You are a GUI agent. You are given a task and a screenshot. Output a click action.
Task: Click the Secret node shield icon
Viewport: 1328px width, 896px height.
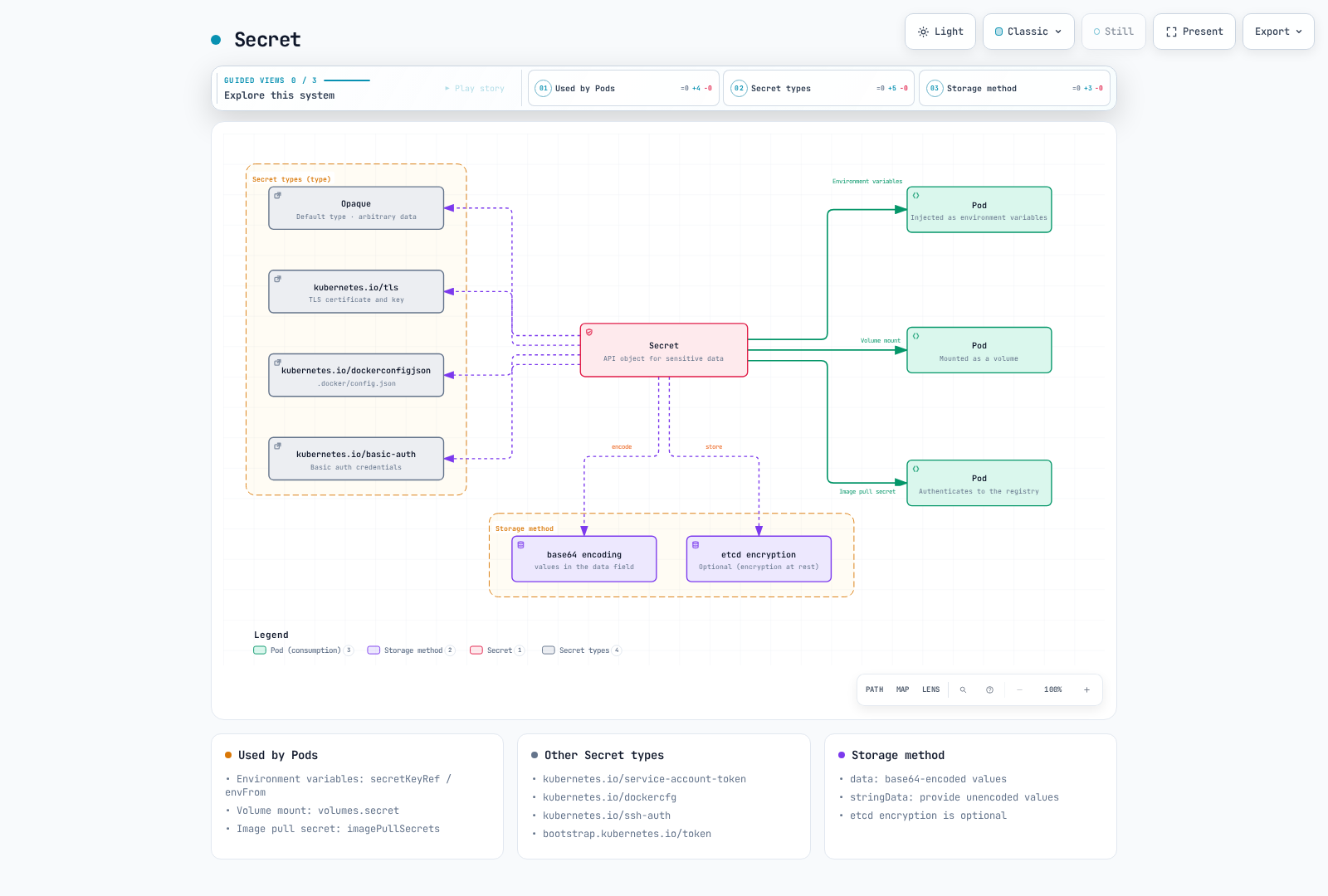[589, 332]
